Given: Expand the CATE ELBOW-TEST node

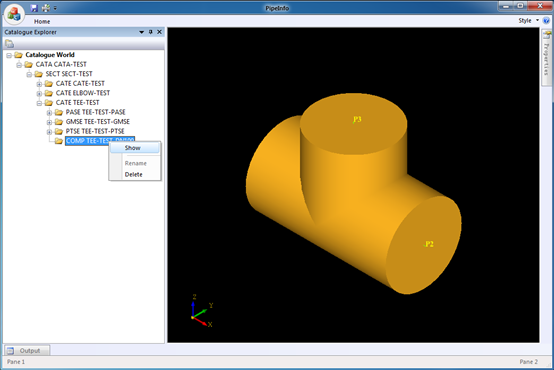Looking at the screenshot, I should (39, 93).
